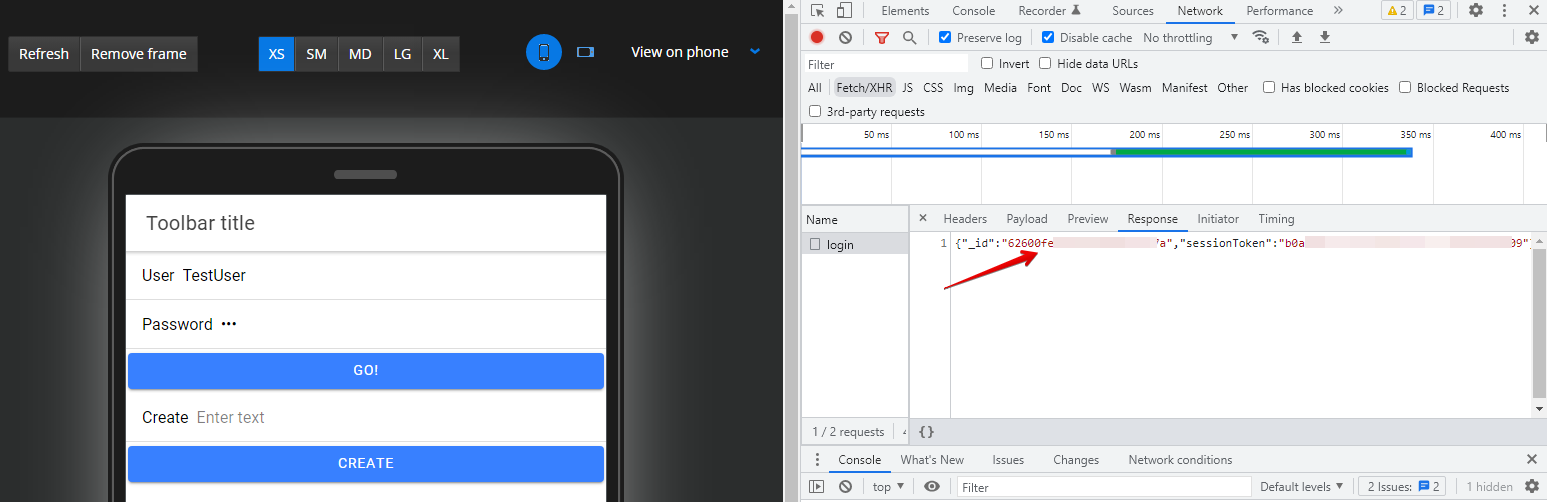Image resolution: width=1547 pixels, height=502 pixels.
Task: Check the Blocked Requests checkbox
Action: coord(1405,87)
